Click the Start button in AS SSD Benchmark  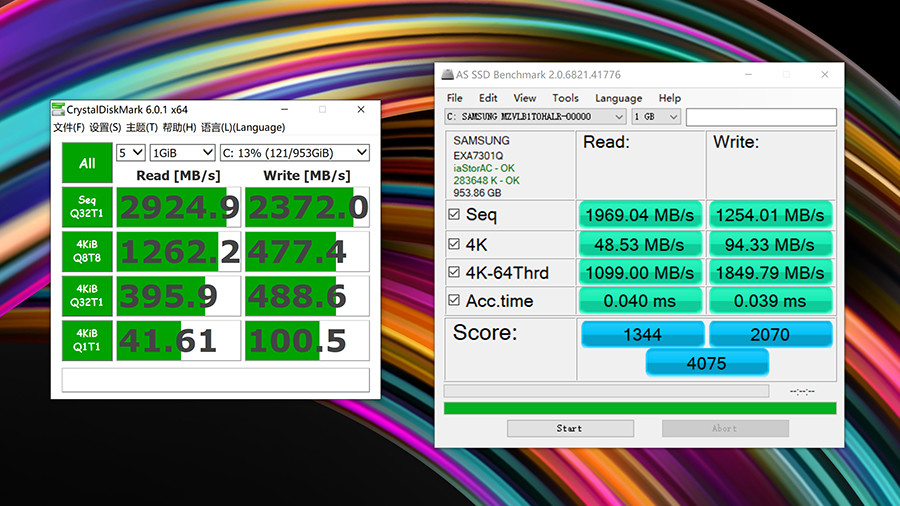(x=570, y=428)
